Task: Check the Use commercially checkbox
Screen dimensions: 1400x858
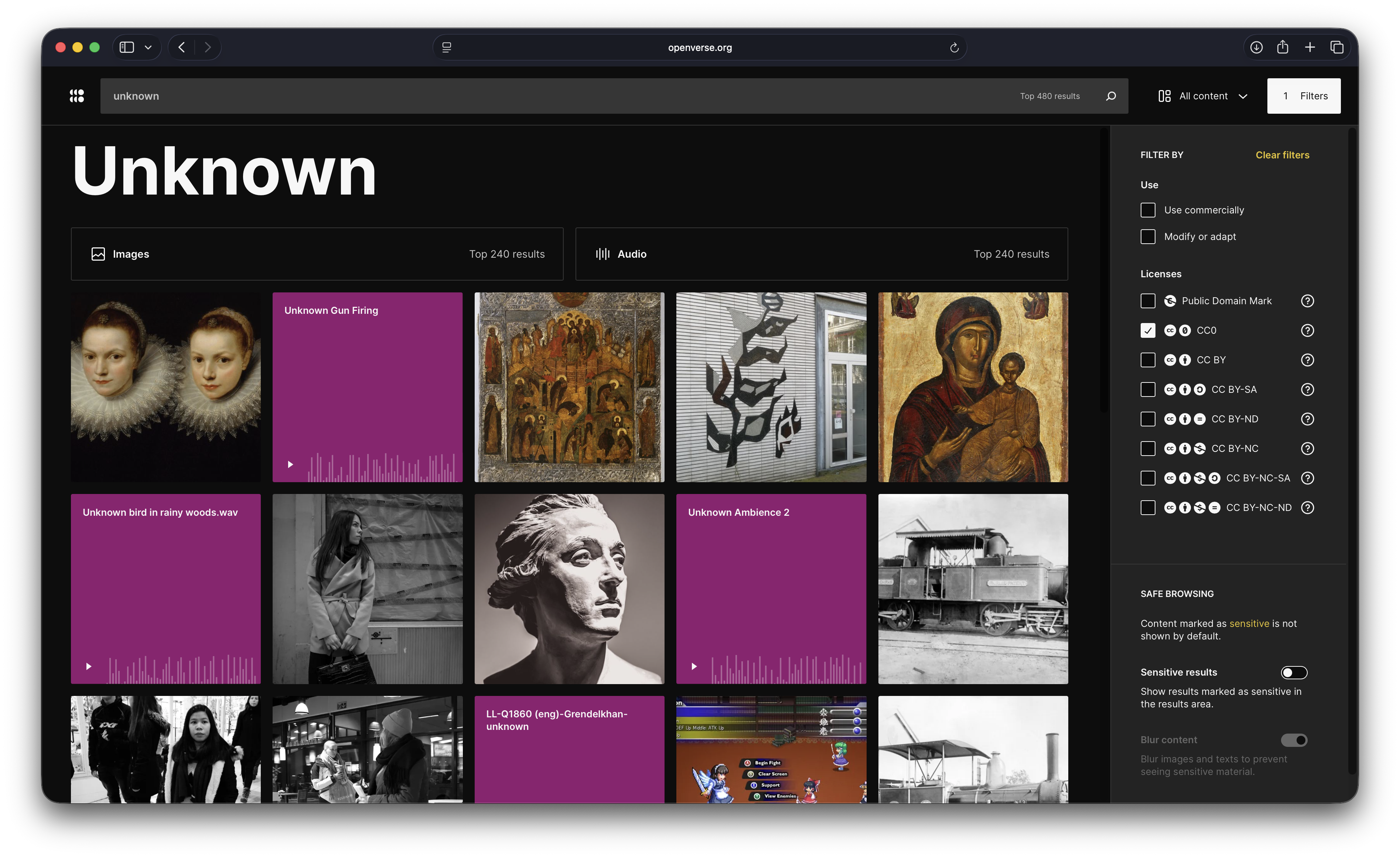Action: (x=1148, y=210)
